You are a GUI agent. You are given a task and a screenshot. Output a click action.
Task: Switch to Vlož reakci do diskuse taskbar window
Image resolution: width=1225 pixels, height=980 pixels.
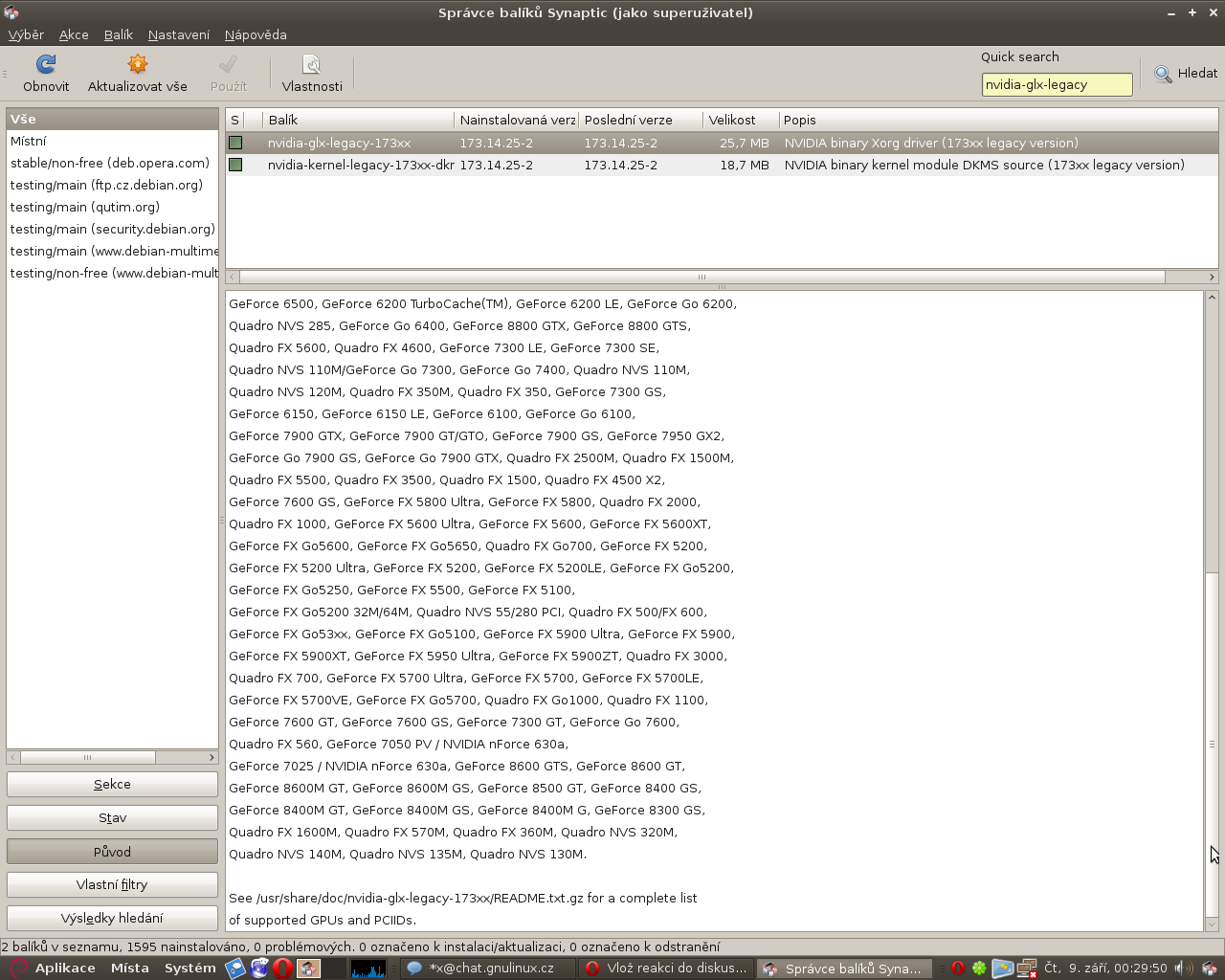coord(667,969)
